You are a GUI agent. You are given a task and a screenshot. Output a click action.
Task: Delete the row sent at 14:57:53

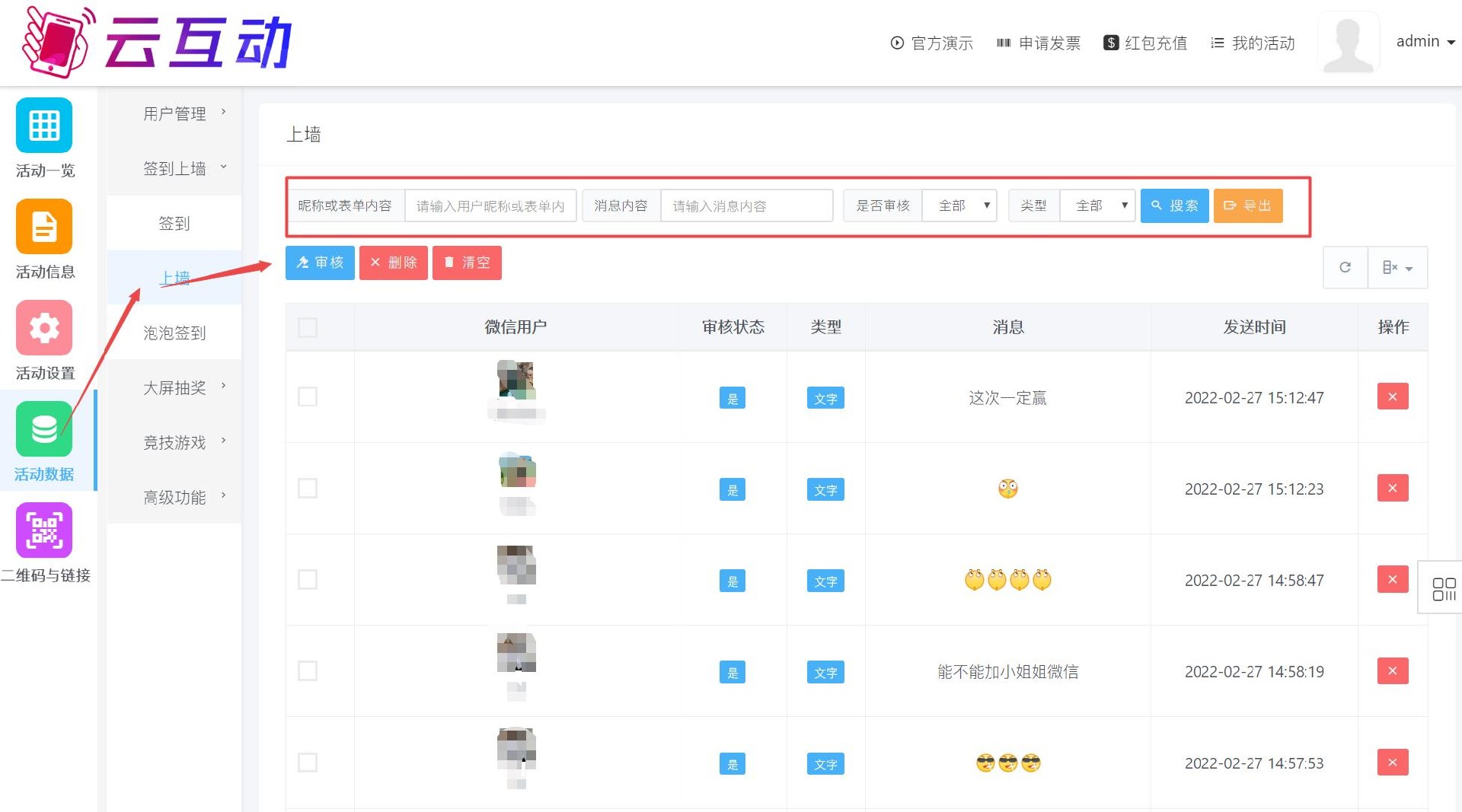pos(1393,762)
